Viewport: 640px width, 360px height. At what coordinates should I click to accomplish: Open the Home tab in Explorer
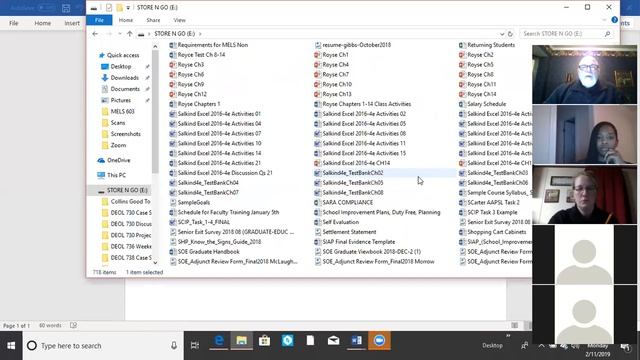[126, 20]
